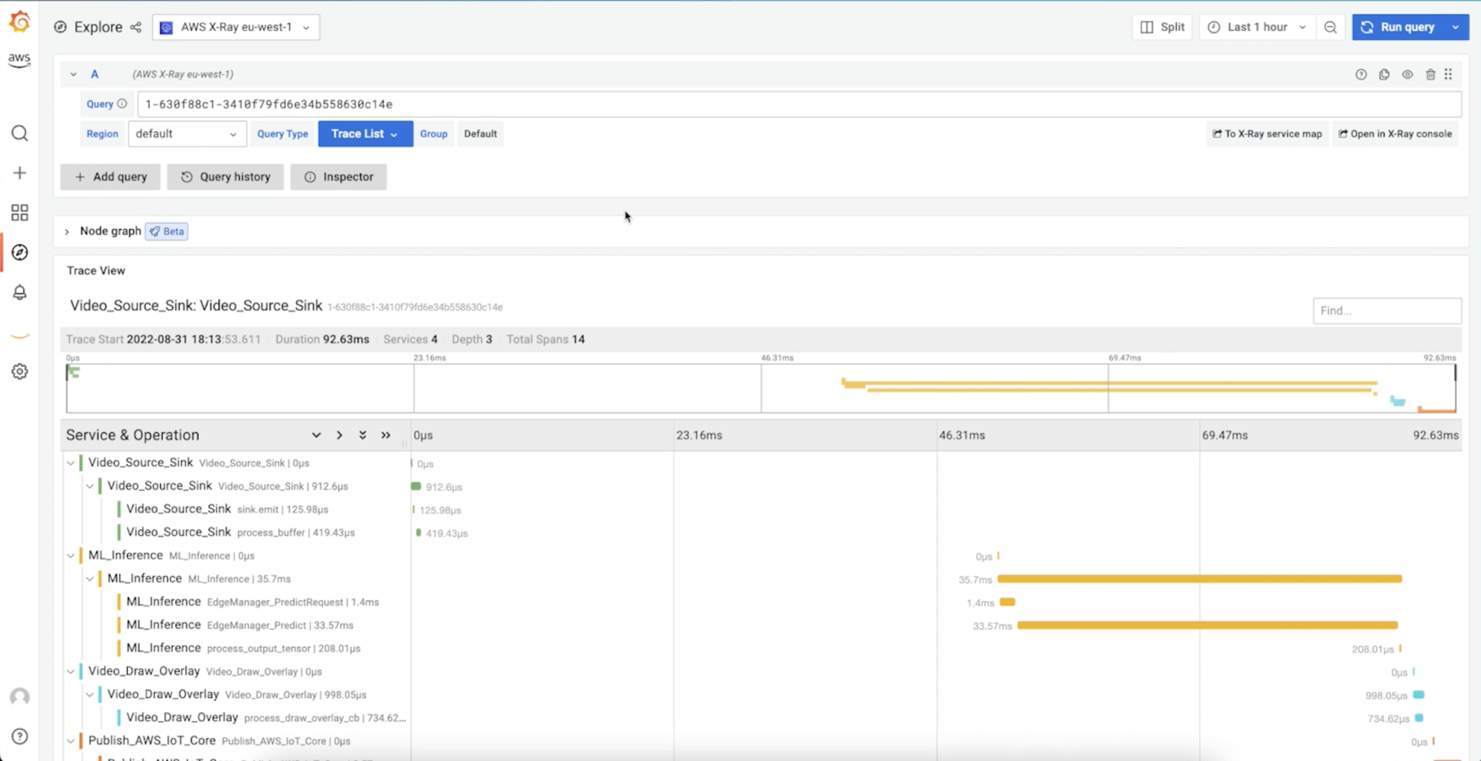The height and width of the screenshot is (761, 1481).
Task: Click the Add query button
Action: point(111,177)
